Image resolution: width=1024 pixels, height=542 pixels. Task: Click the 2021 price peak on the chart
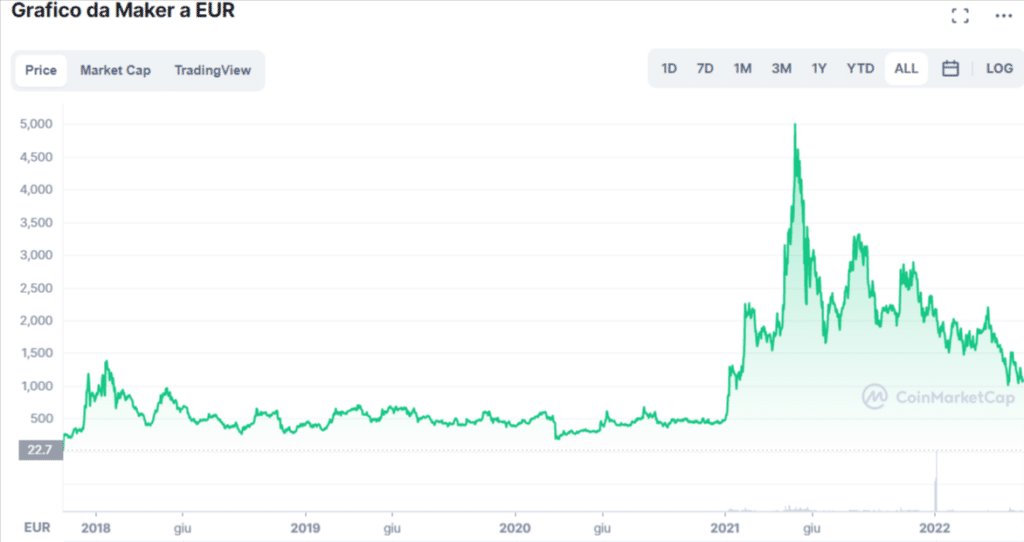(795, 125)
